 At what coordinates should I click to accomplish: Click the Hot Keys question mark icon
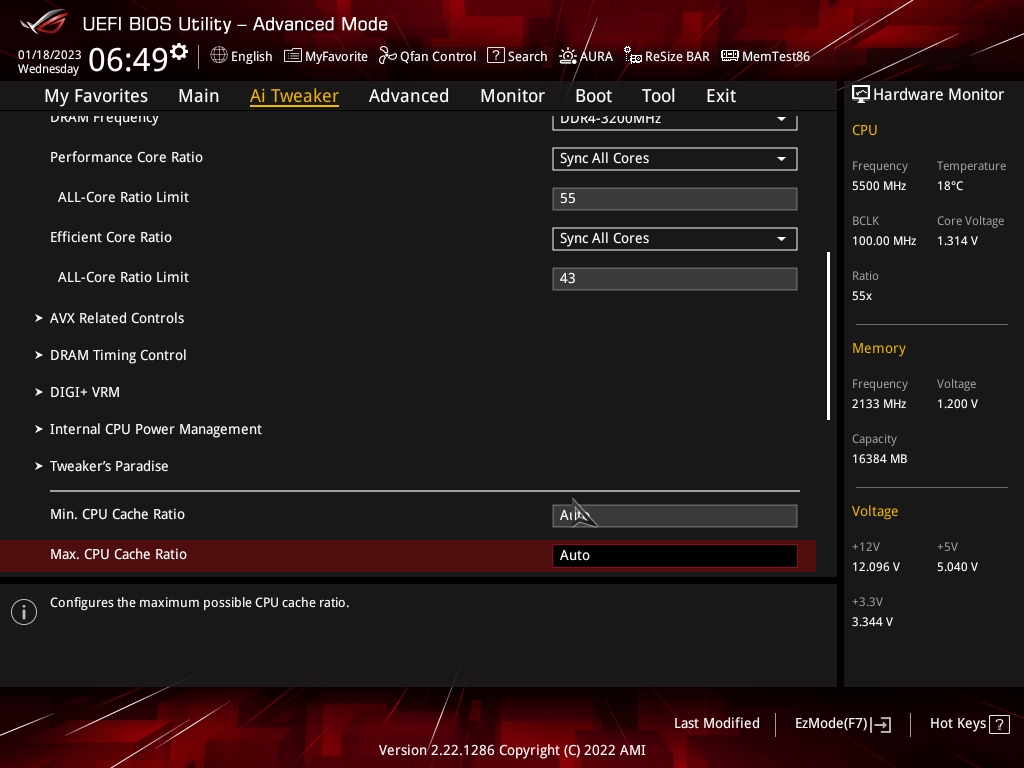[999, 724]
